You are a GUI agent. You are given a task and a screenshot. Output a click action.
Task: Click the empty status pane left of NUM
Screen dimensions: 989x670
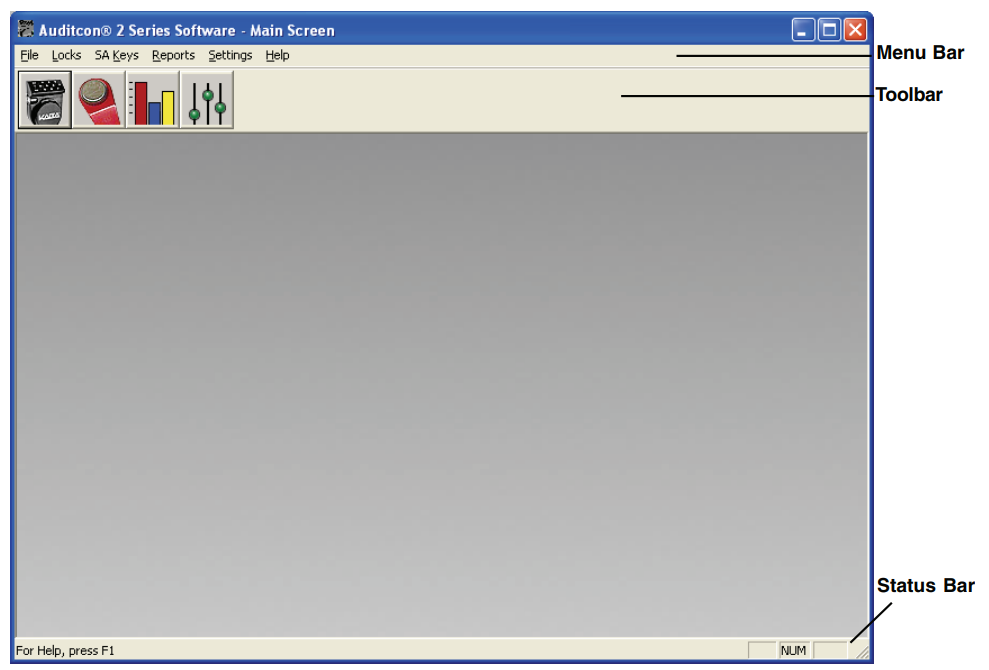pyautogui.click(x=761, y=651)
